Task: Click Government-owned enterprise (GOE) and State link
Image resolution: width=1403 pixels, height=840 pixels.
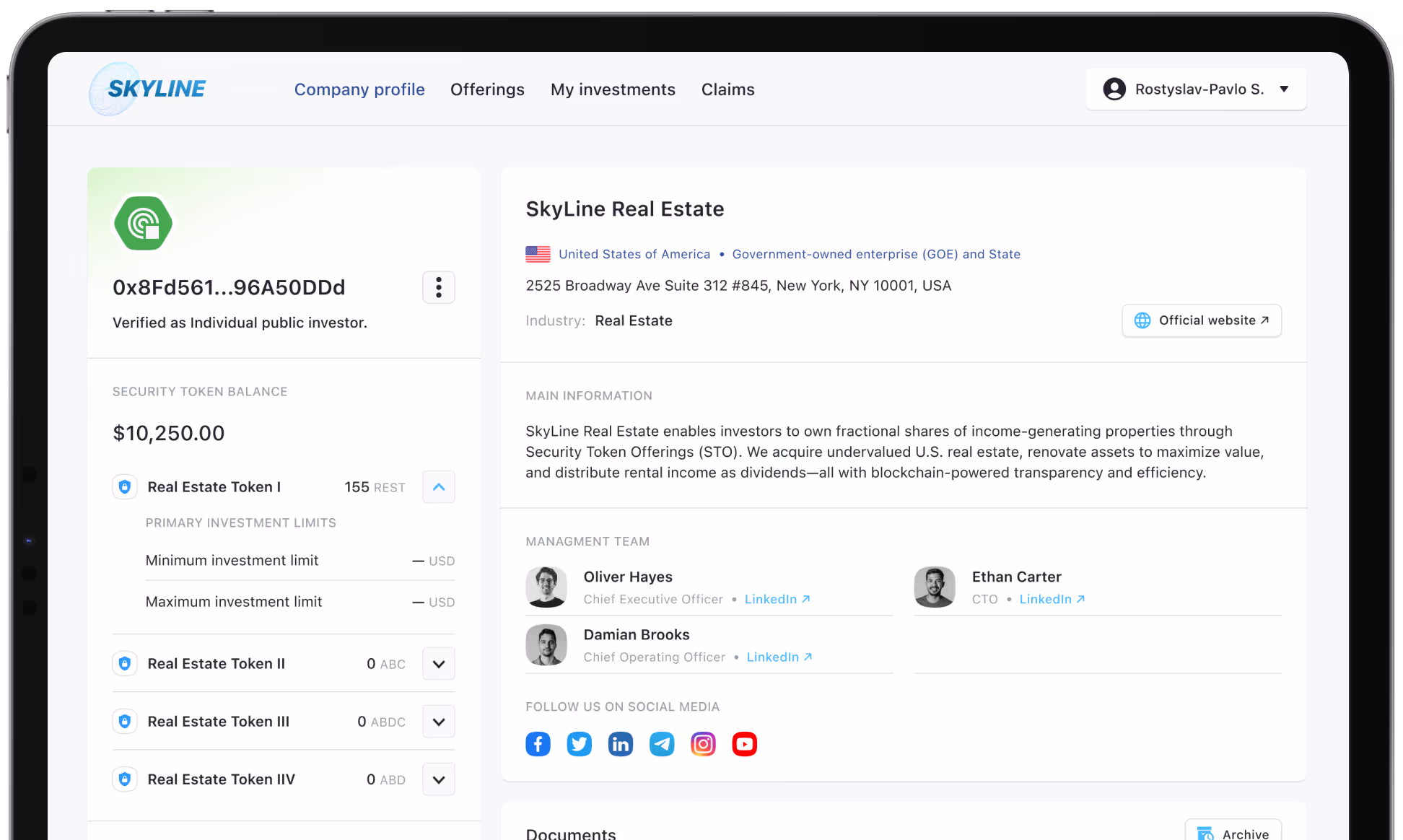Action: (876, 254)
